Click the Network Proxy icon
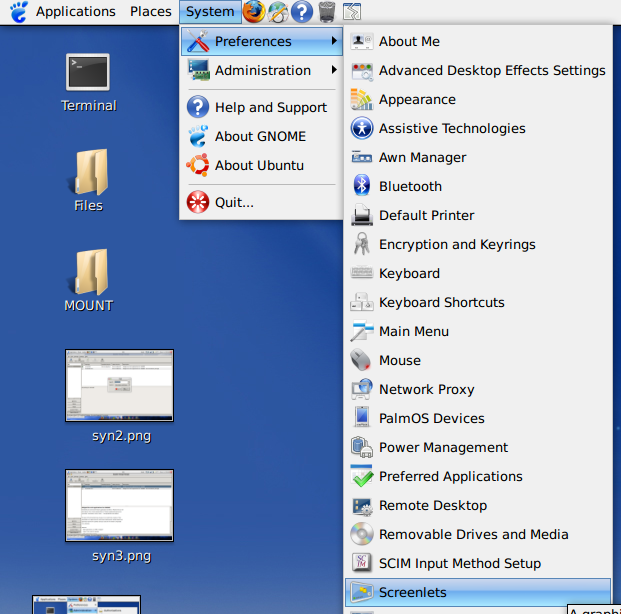This screenshot has width=621, height=614. [362, 389]
